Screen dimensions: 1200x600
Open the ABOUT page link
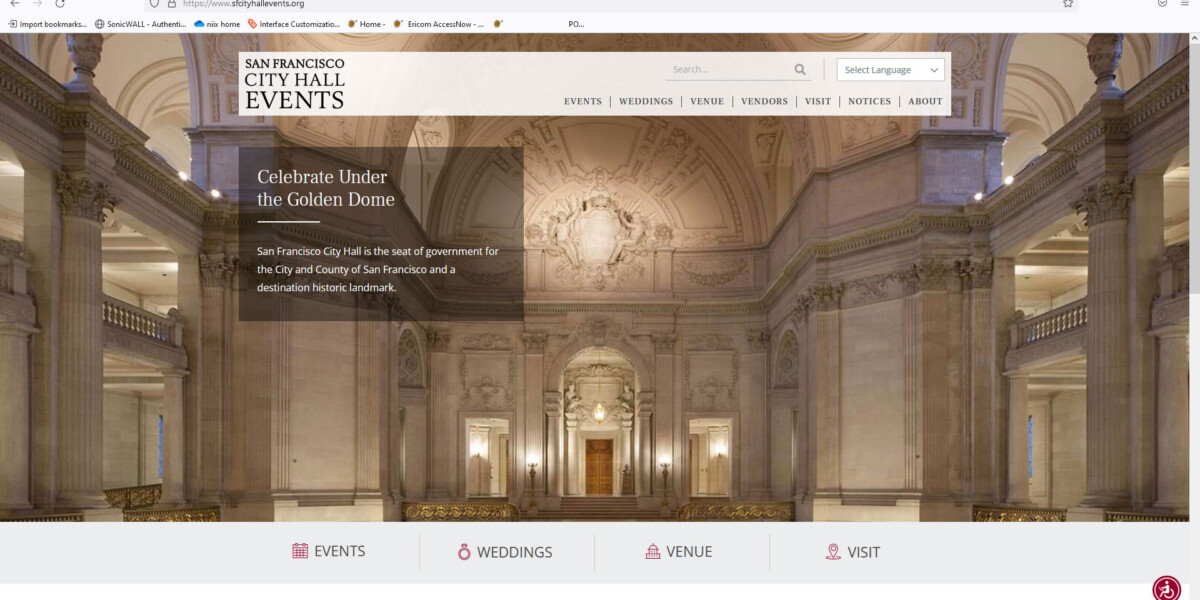(x=924, y=101)
